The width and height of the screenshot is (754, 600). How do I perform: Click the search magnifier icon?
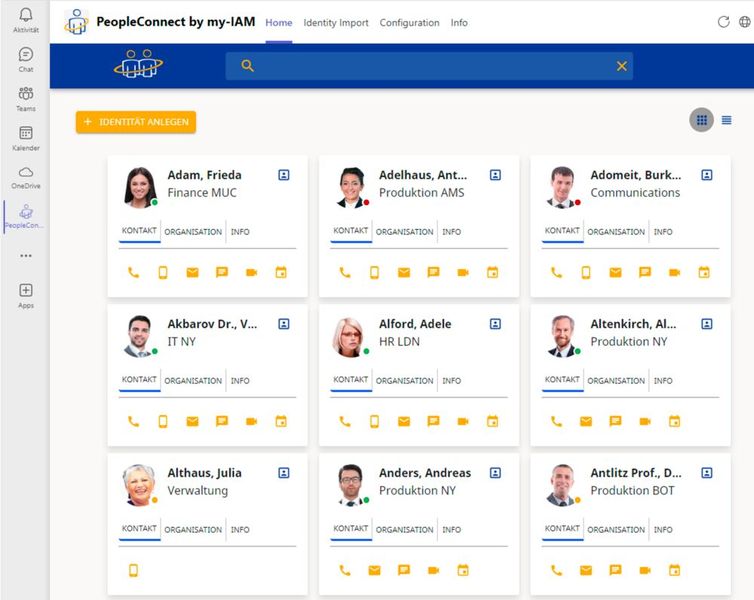point(247,66)
